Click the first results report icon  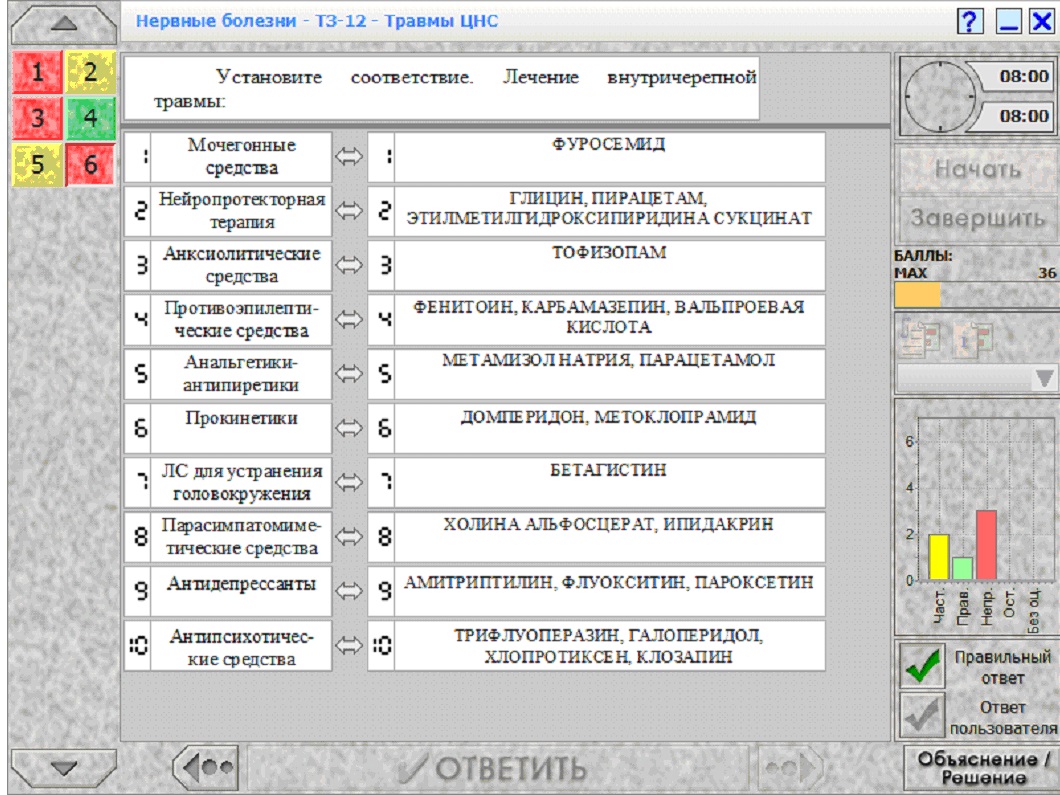(921, 338)
